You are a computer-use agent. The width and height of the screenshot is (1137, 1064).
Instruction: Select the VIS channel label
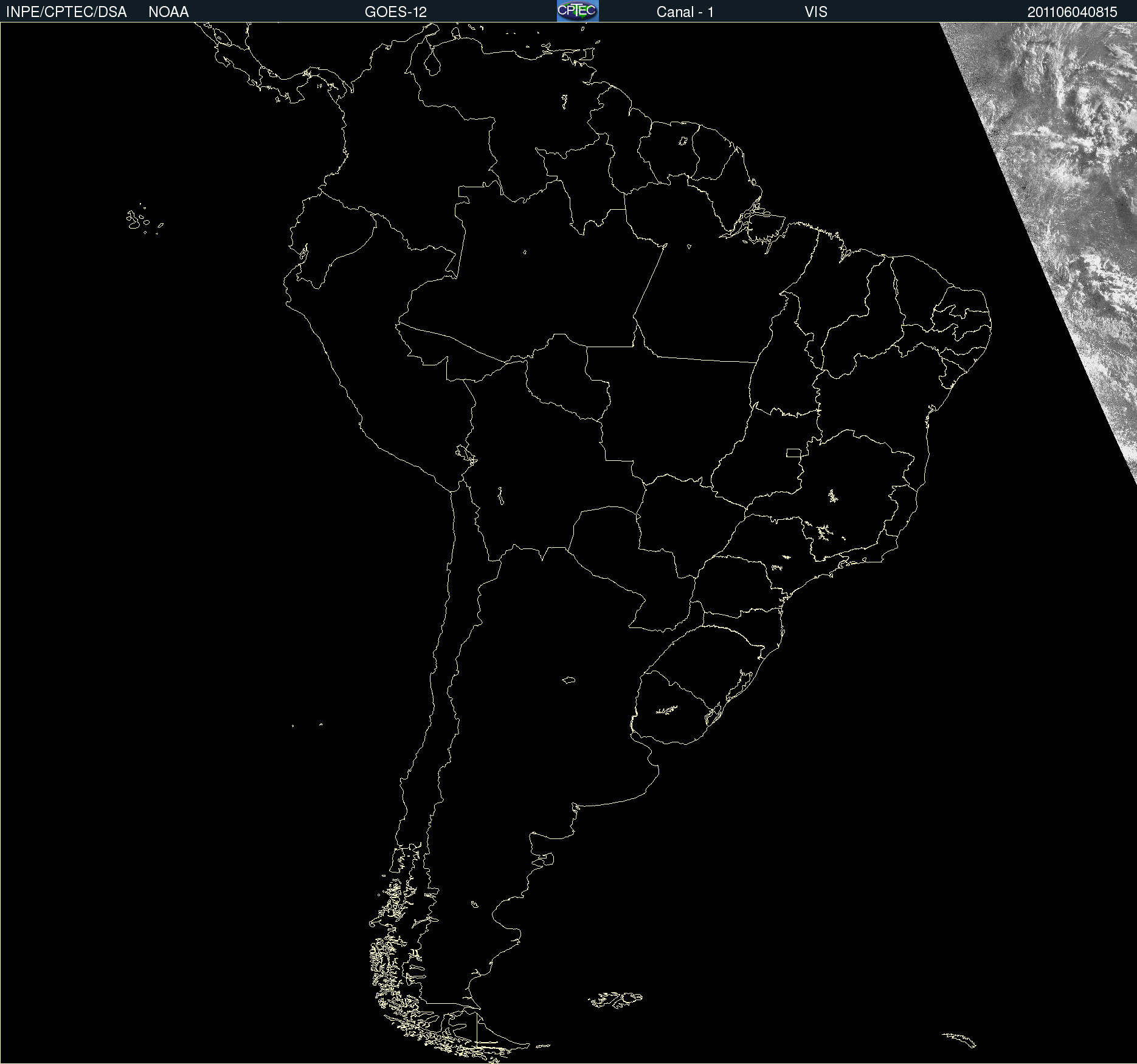pyautogui.click(x=816, y=12)
